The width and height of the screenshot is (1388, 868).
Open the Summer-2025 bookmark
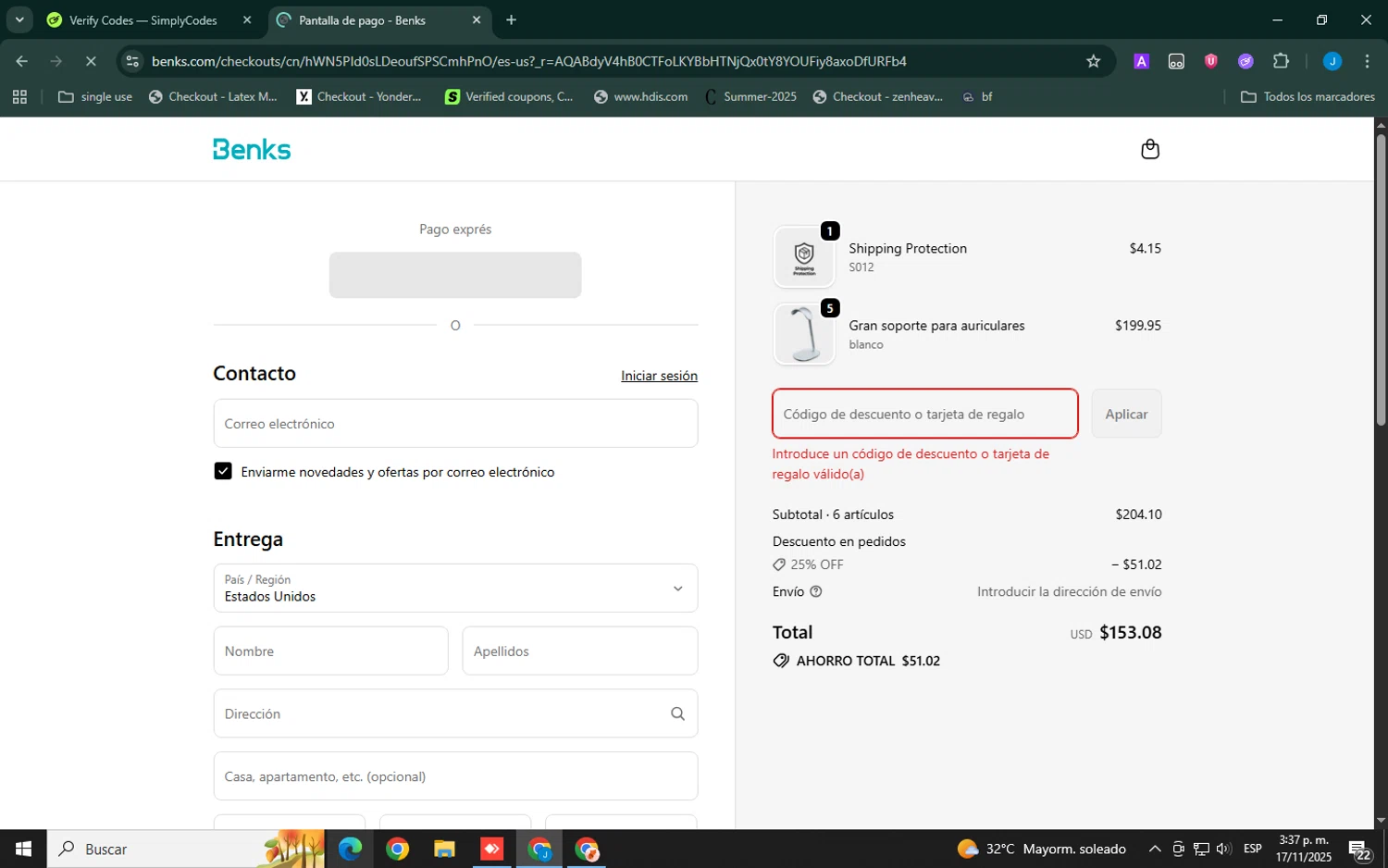point(750,96)
